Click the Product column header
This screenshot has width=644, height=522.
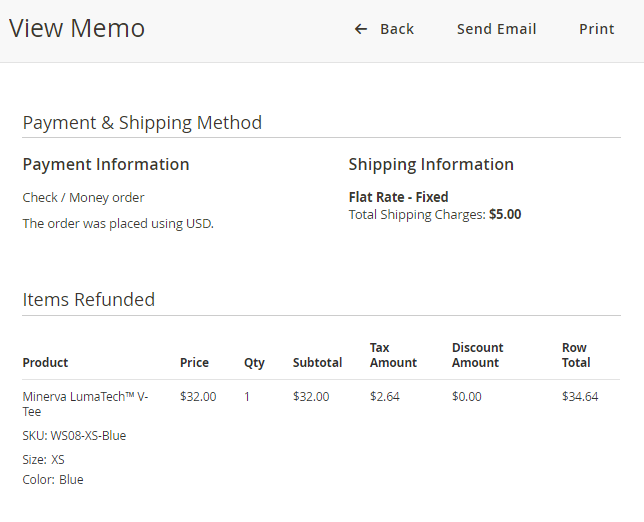[45, 362]
